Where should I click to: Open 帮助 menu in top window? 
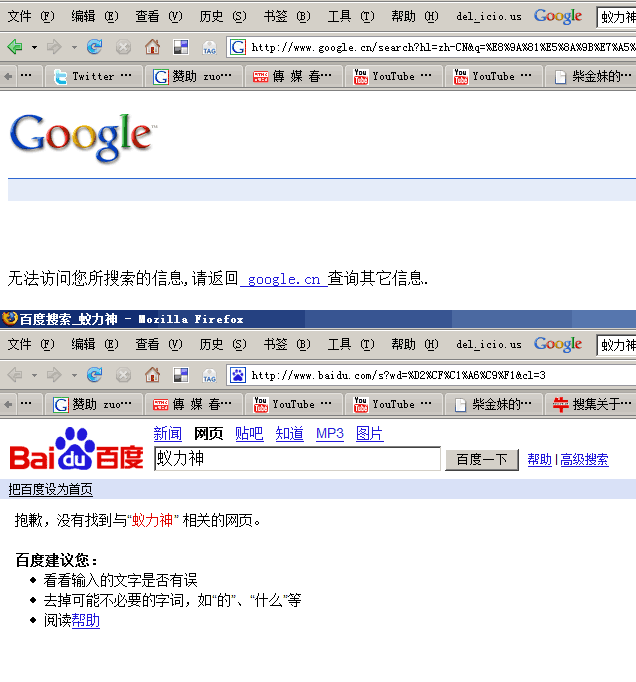coord(415,17)
